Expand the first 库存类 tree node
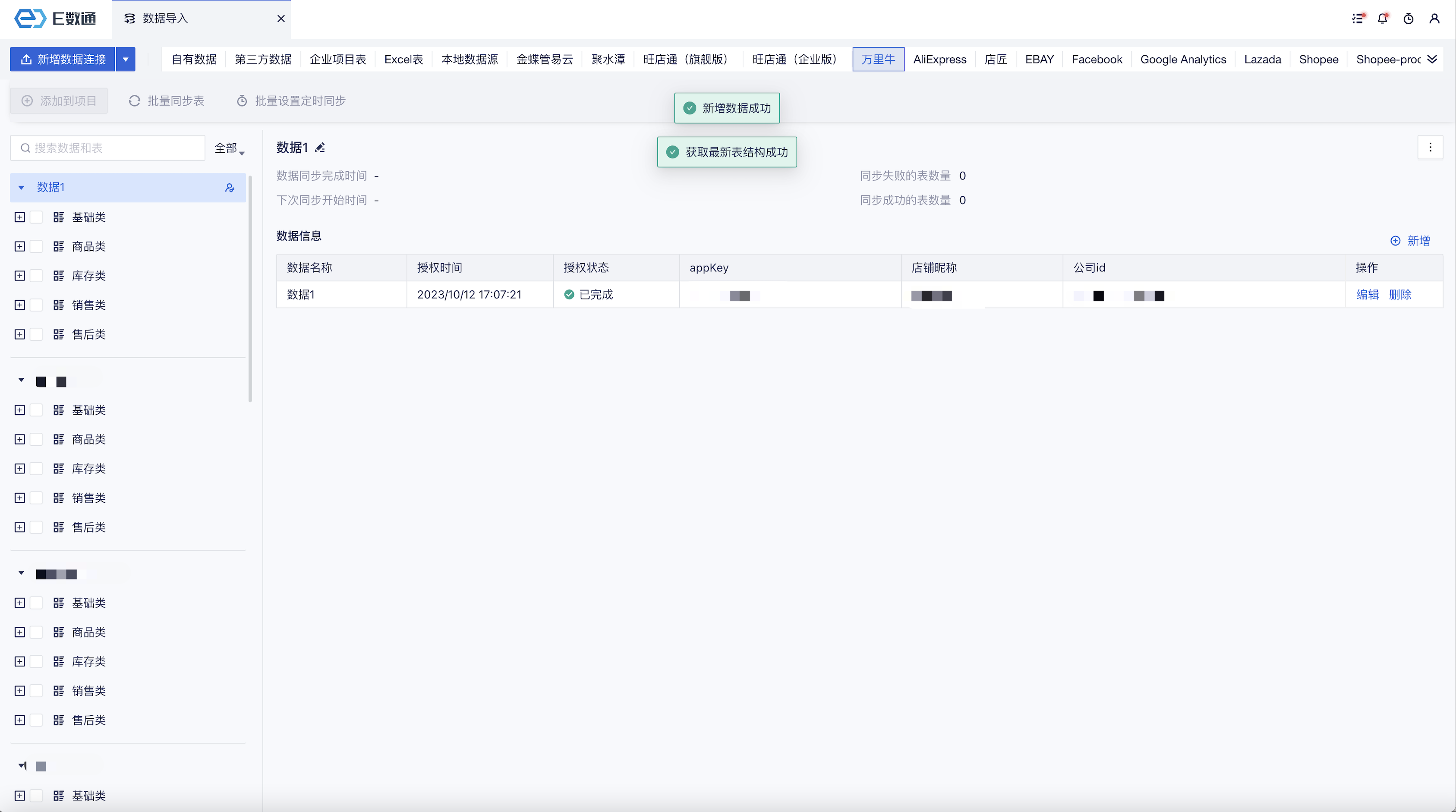 click(20, 276)
